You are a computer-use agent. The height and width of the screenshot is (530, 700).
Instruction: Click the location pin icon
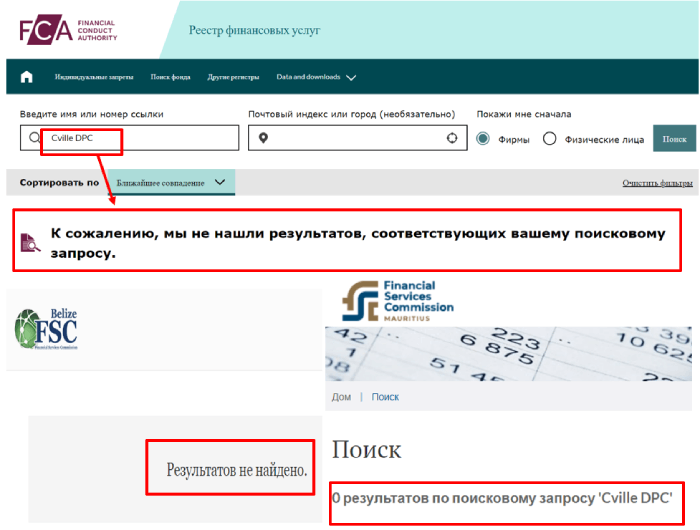point(263,138)
